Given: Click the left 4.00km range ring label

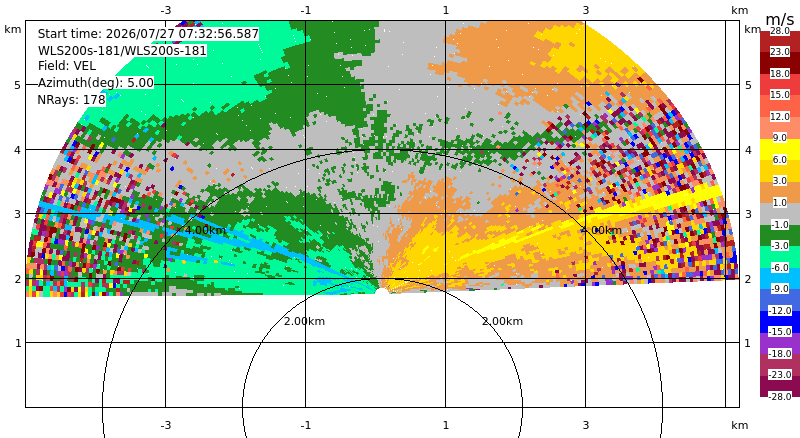Looking at the screenshot, I should (x=205, y=230).
